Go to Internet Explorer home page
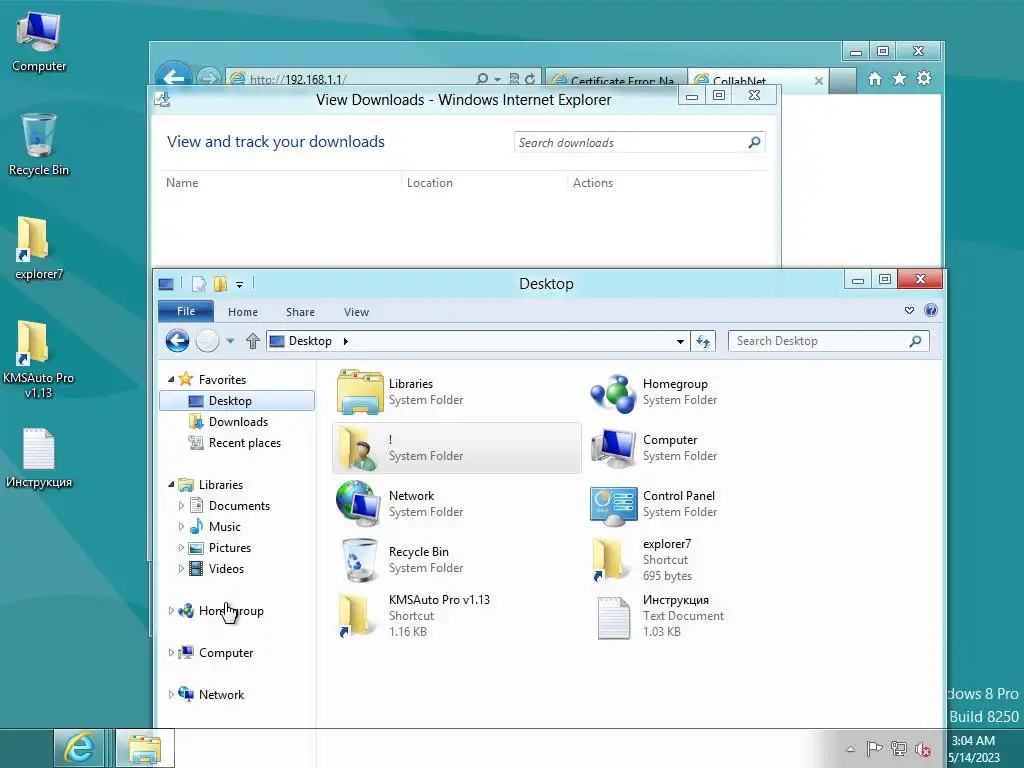 [x=874, y=79]
